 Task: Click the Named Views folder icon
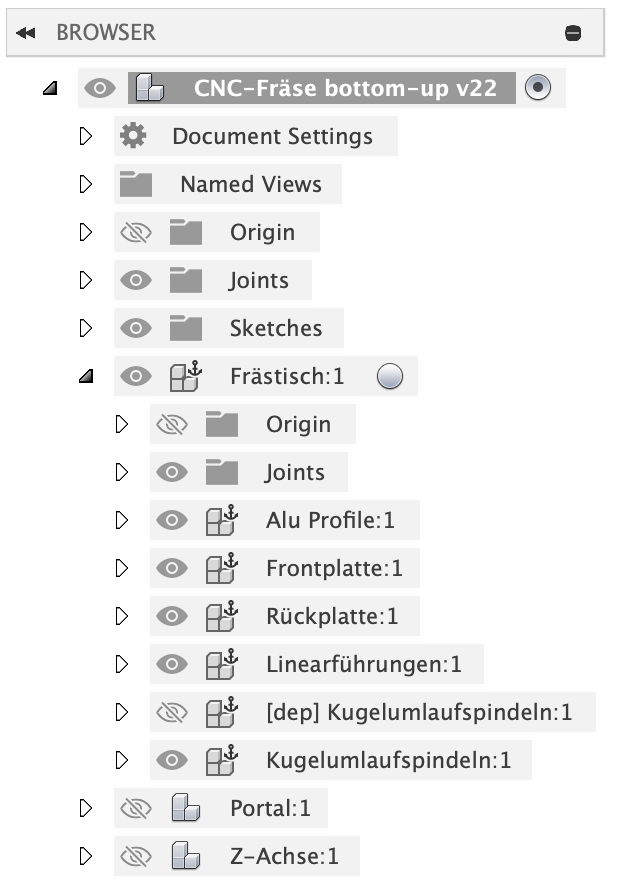click(x=135, y=184)
